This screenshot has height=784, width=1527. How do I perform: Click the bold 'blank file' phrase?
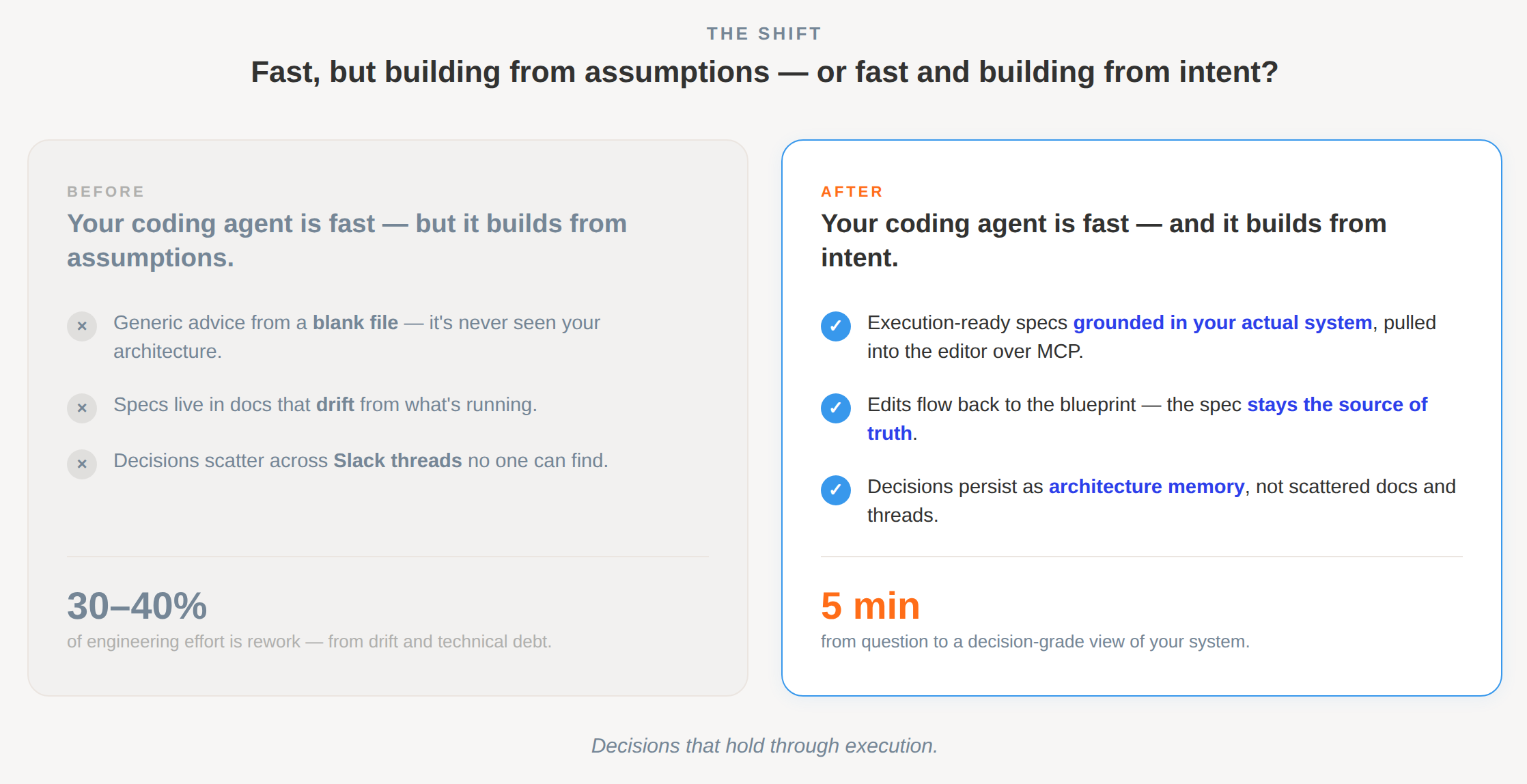click(355, 322)
